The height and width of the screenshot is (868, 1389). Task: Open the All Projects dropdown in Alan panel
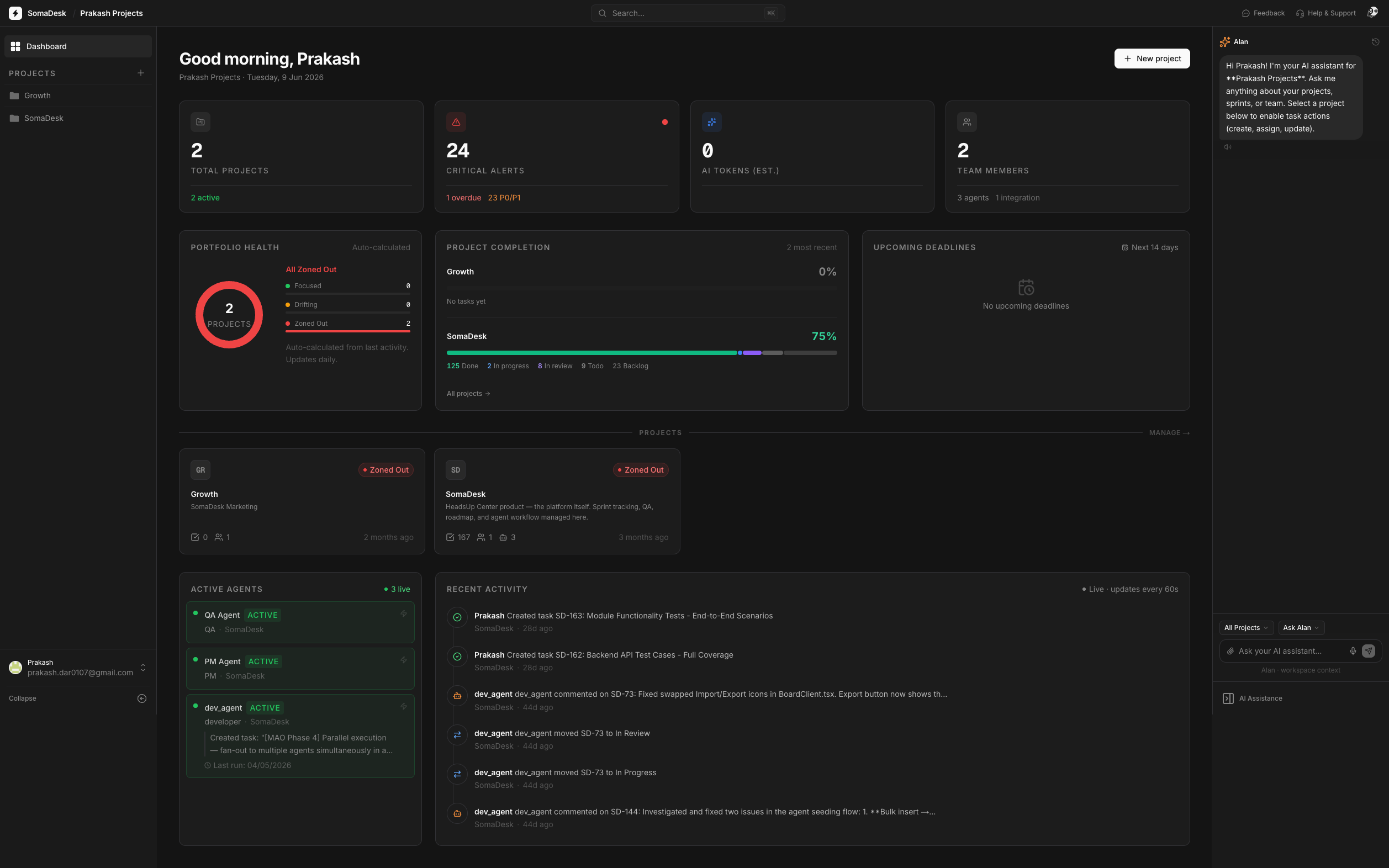click(1246, 627)
